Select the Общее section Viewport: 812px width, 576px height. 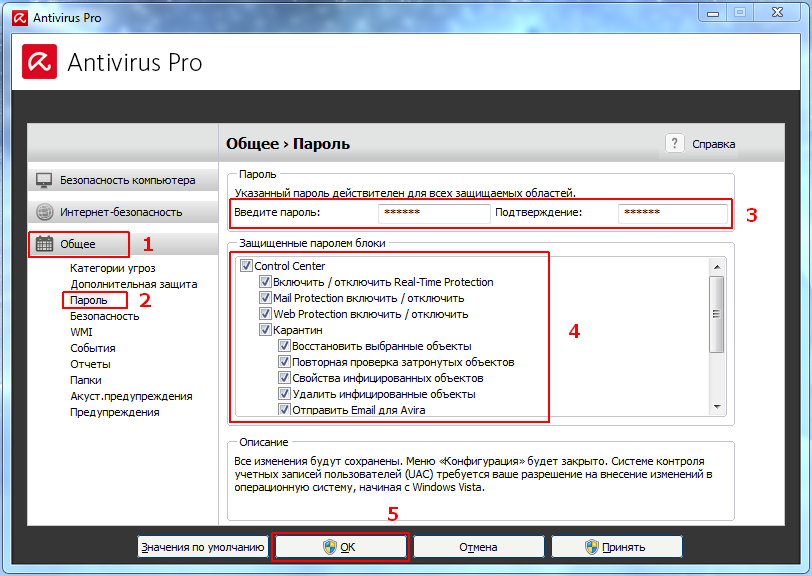[x=123, y=243]
